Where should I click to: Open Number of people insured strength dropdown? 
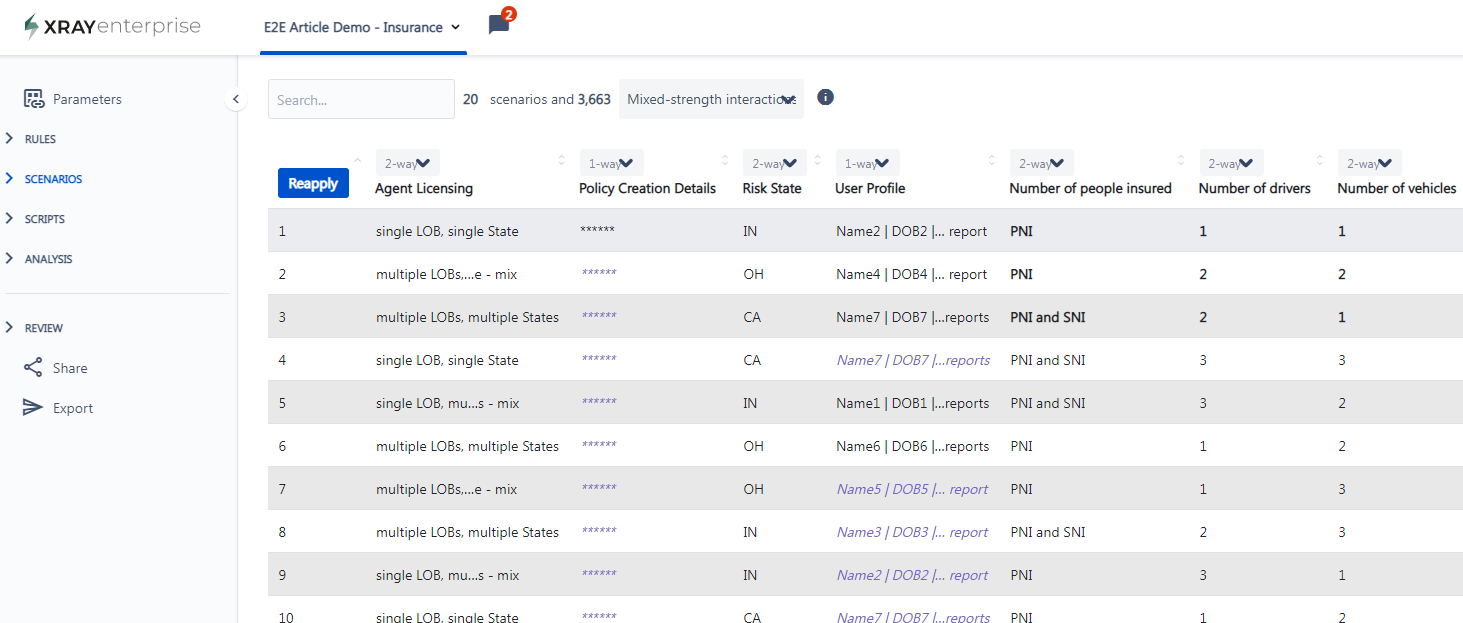(x=1041, y=163)
